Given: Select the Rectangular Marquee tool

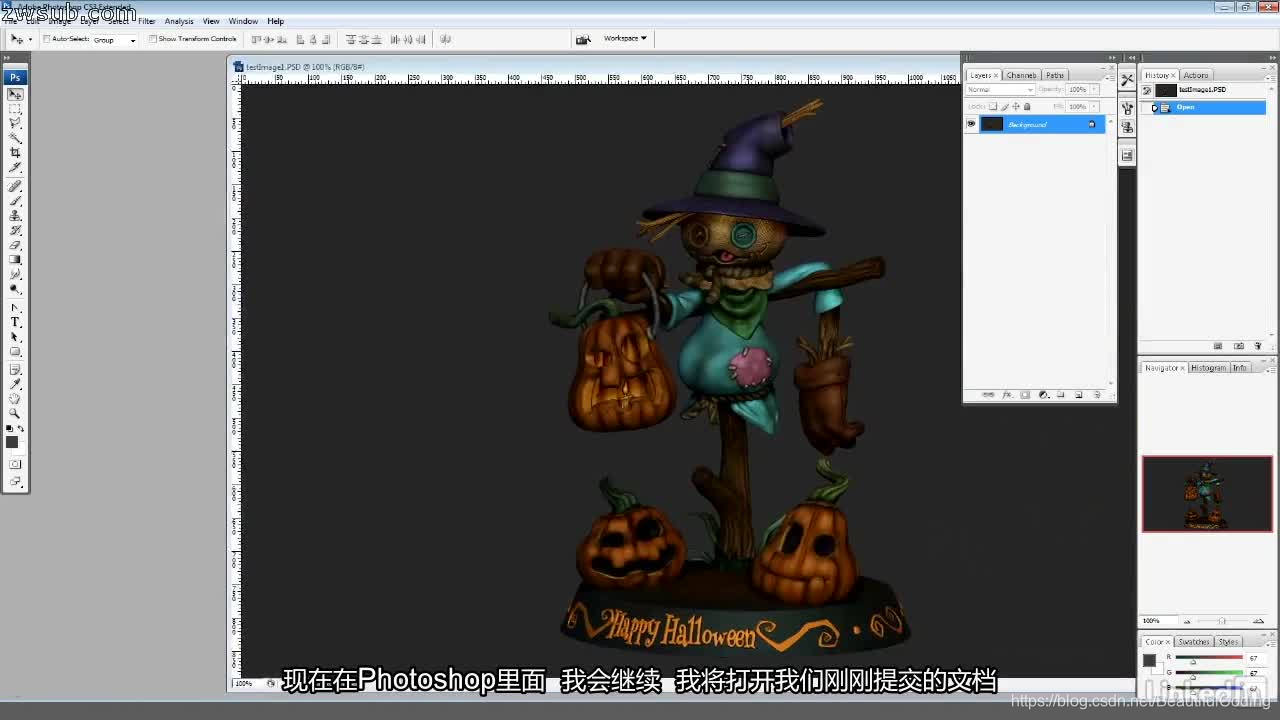Looking at the screenshot, I should pos(15,108).
